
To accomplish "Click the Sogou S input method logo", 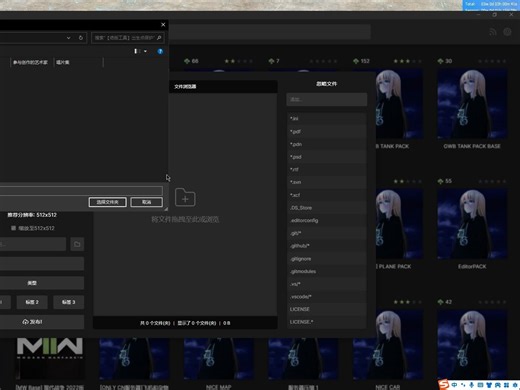I will click(x=444, y=385).
